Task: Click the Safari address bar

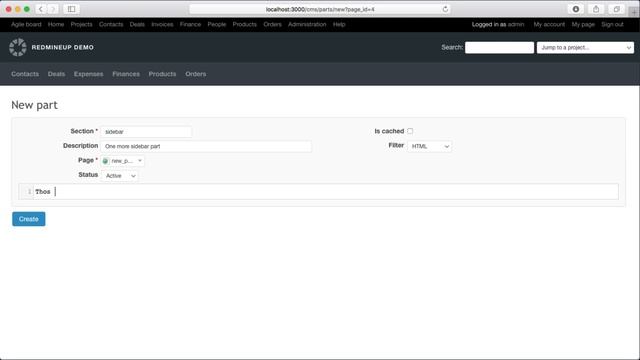Action: 320,9
